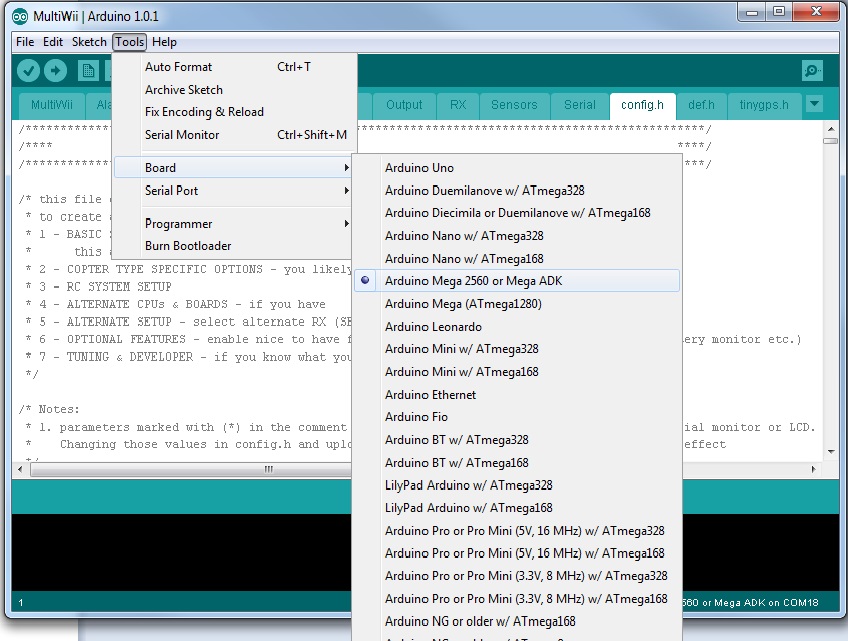Screen dimensions: 848x641
Task: Select Pro Mini (5V, 16 MHz) w/ ATmega168
Action: click(x=517, y=553)
